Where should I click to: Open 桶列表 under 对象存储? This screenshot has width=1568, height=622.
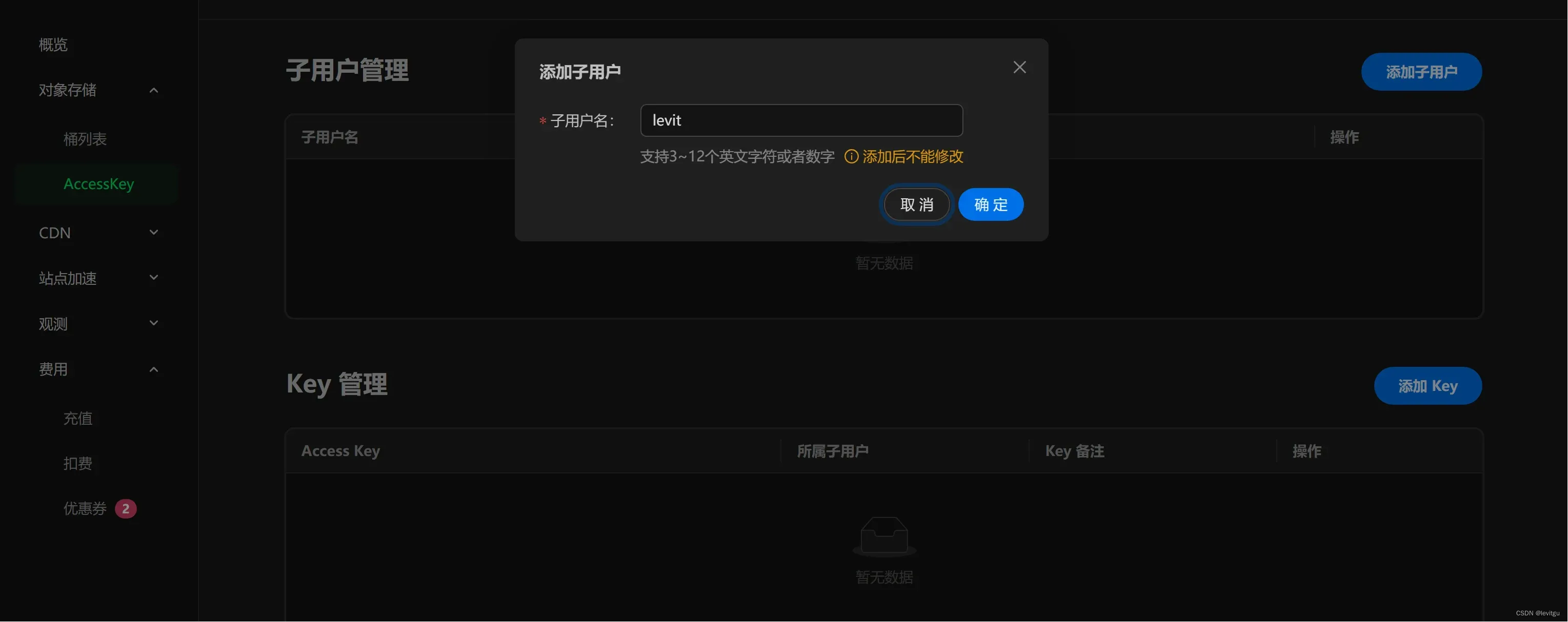85,139
